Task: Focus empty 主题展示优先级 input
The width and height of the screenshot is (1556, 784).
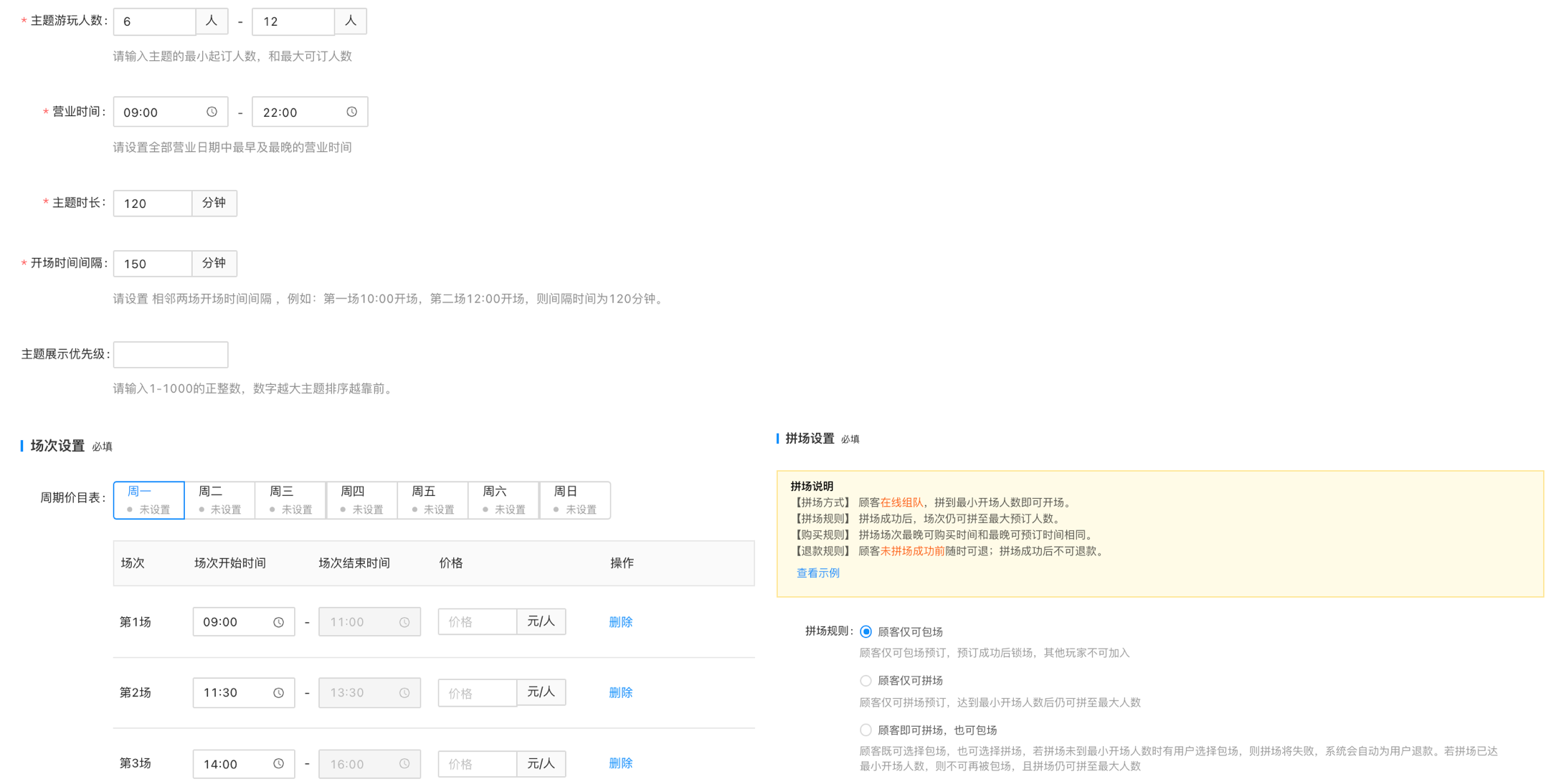Action: click(171, 355)
